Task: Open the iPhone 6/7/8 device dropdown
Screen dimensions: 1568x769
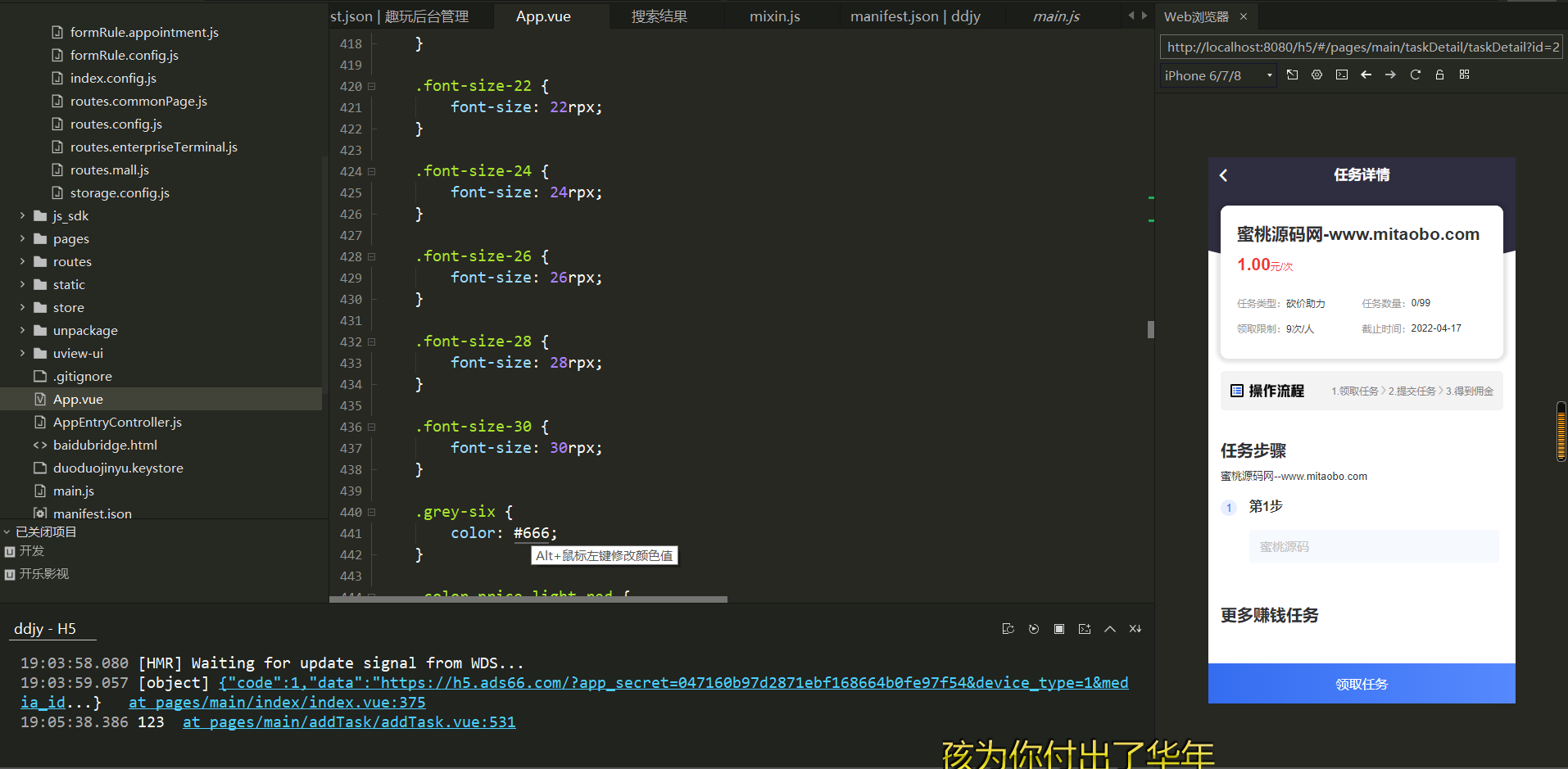Action: click(1218, 75)
